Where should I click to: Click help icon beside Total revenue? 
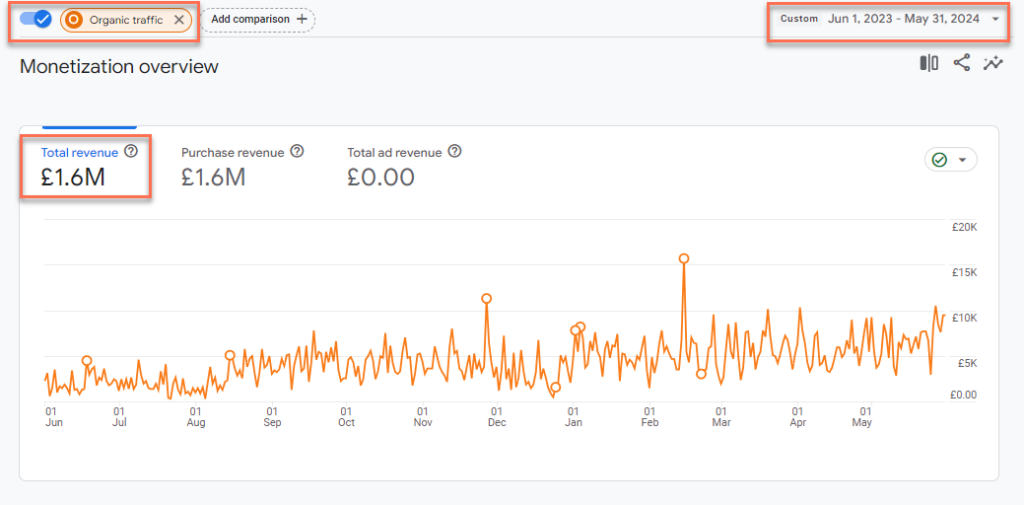click(x=131, y=152)
